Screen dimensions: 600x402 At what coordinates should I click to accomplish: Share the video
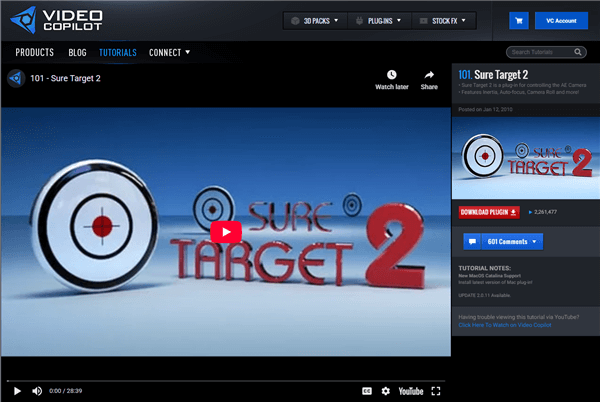[x=429, y=80]
